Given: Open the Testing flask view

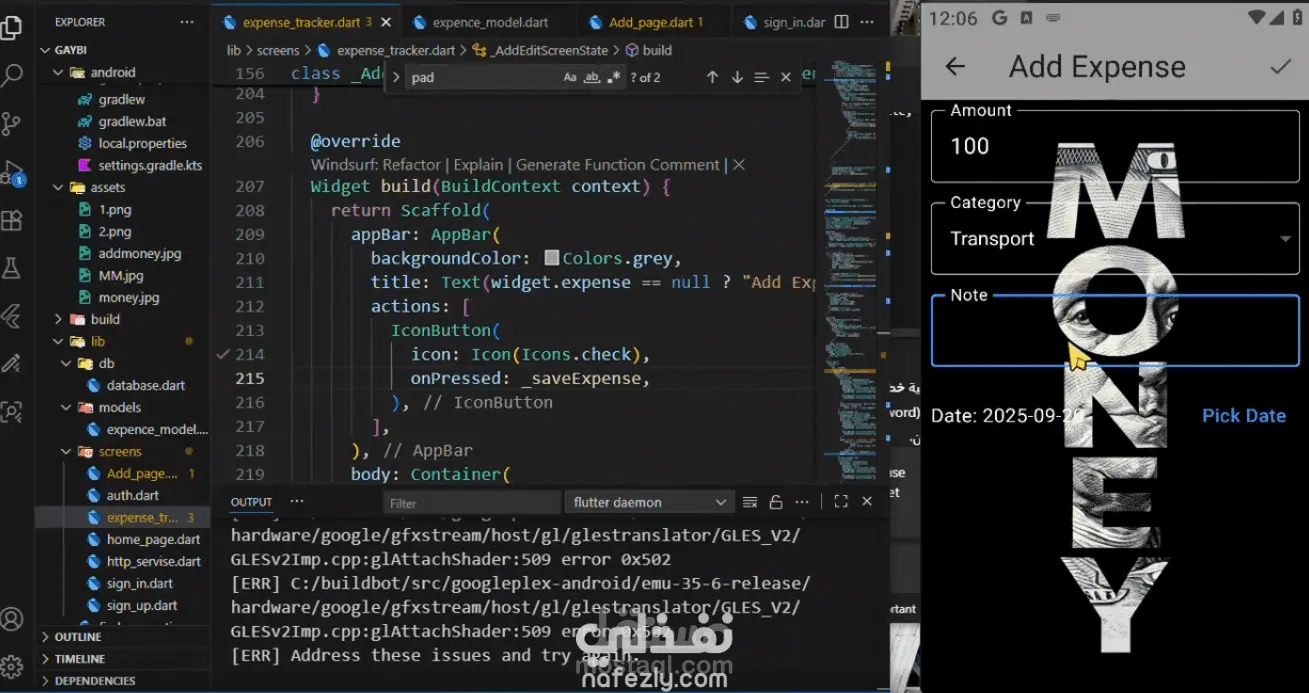Looking at the screenshot, I should coord(12,268).
